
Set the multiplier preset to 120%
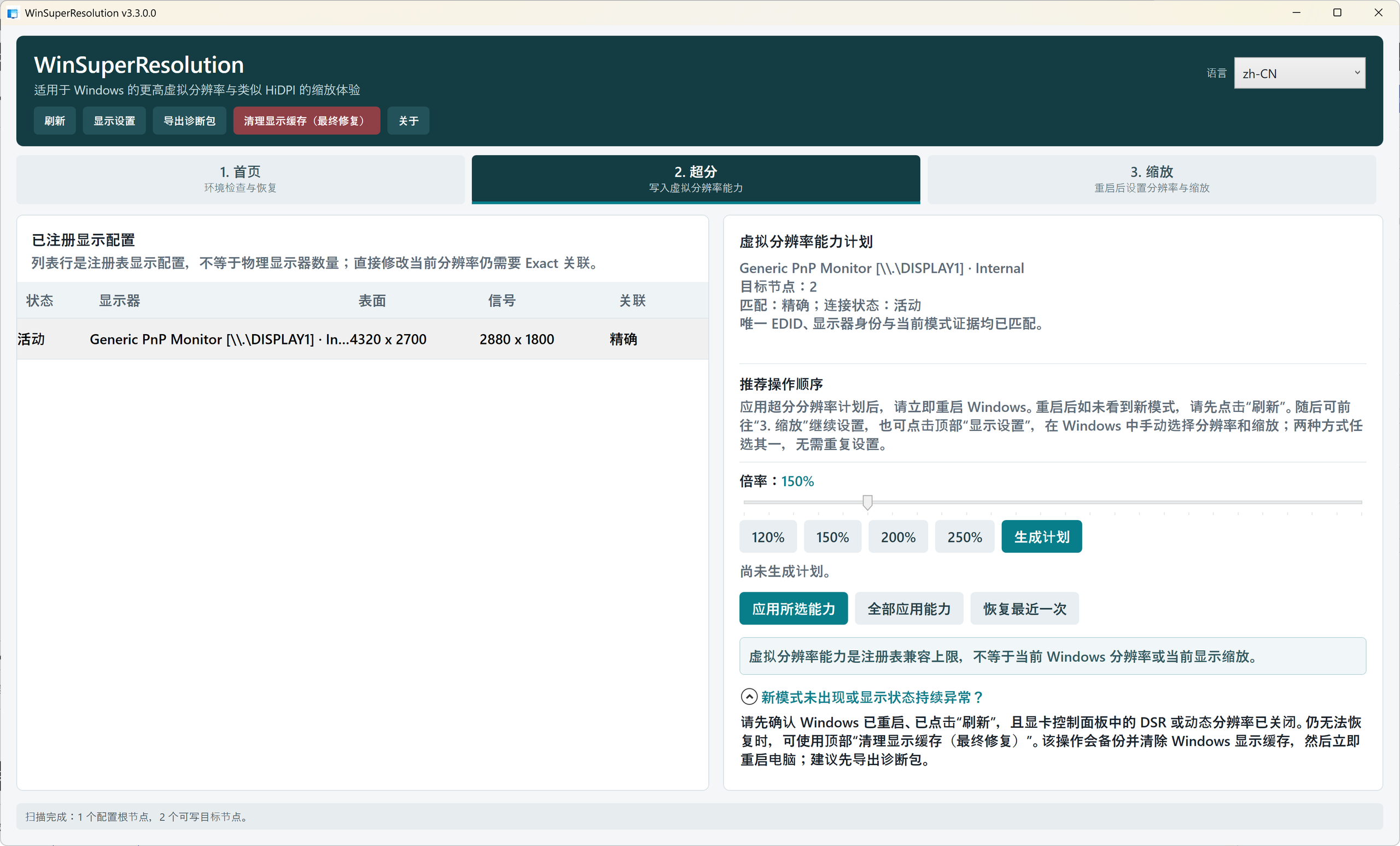click(x=768, y=537)
